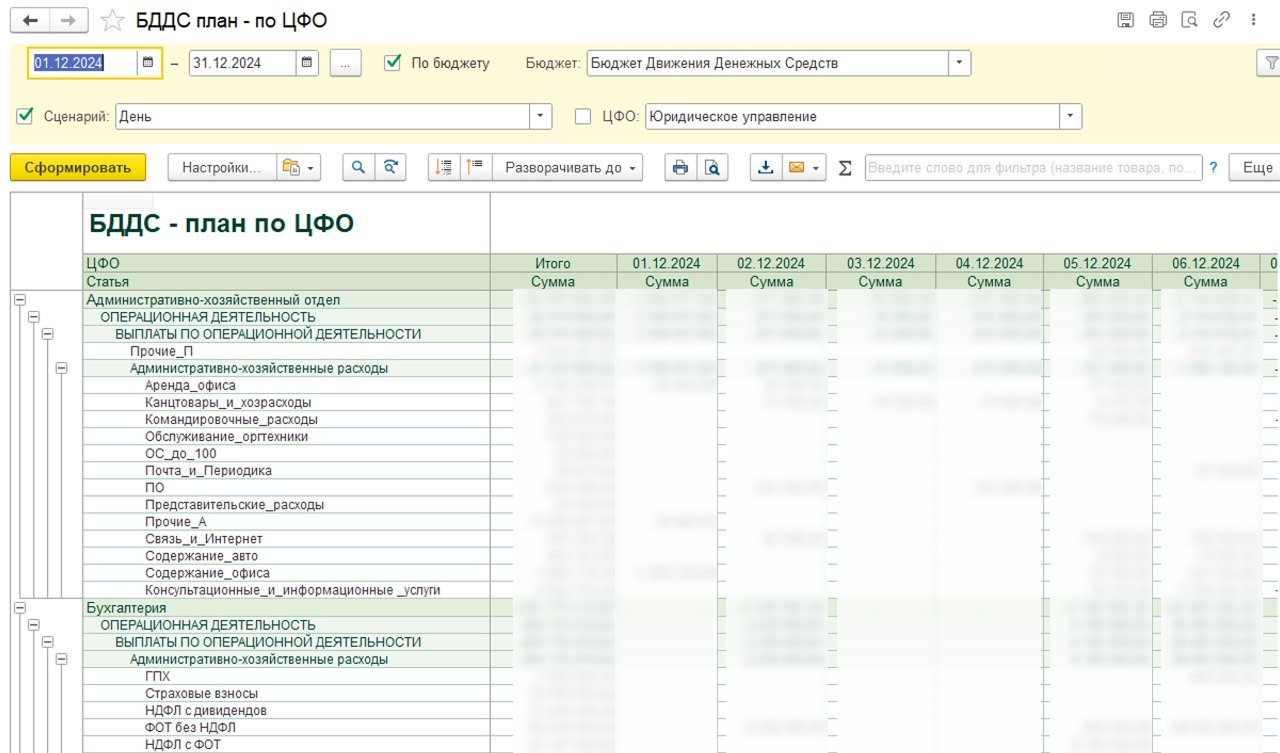The height and width of the screenshot is (753, 1280).
Task: Toggle the "Сценарий" checkbox
Action: pyautogui.click(x=25, y=116)
